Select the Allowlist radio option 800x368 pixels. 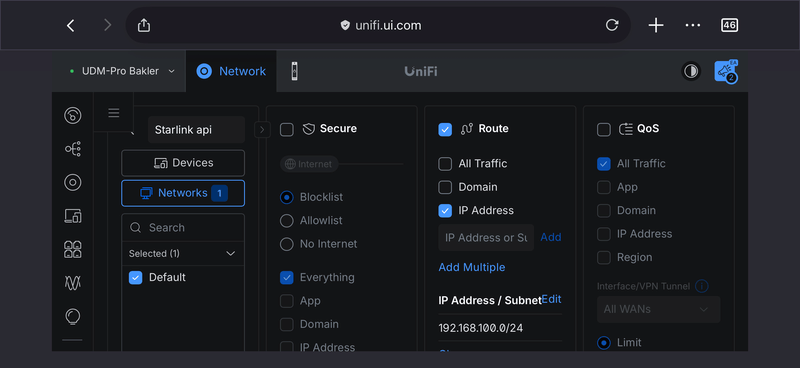pos(287,220)
